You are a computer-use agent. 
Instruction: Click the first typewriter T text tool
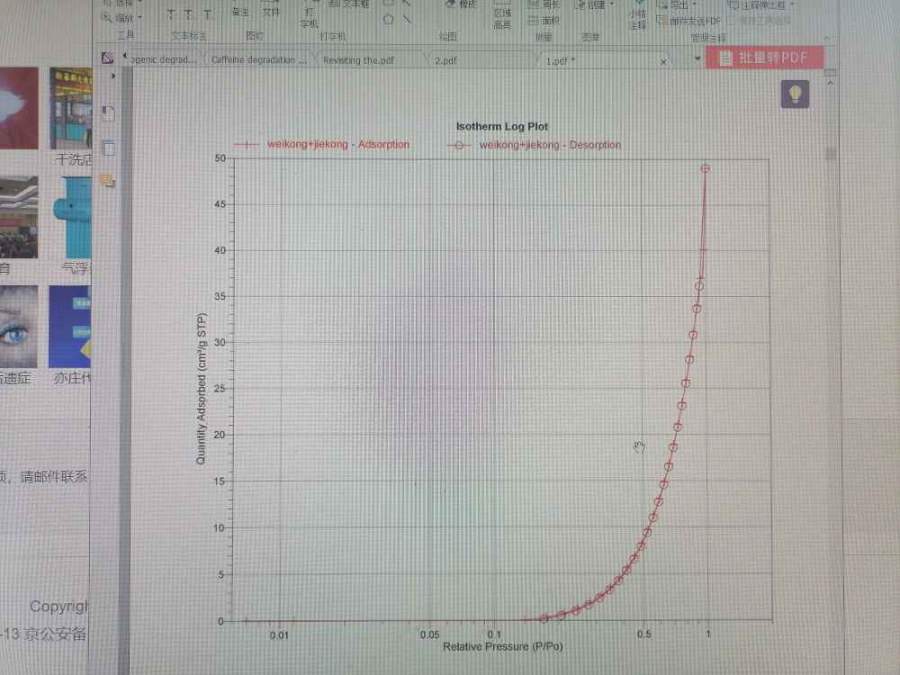coord(170,15)
